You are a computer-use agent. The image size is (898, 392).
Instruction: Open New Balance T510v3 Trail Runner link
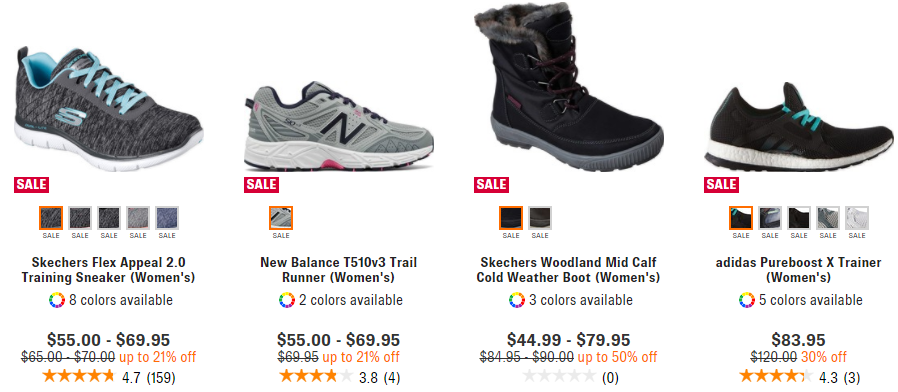pos(338,271)
